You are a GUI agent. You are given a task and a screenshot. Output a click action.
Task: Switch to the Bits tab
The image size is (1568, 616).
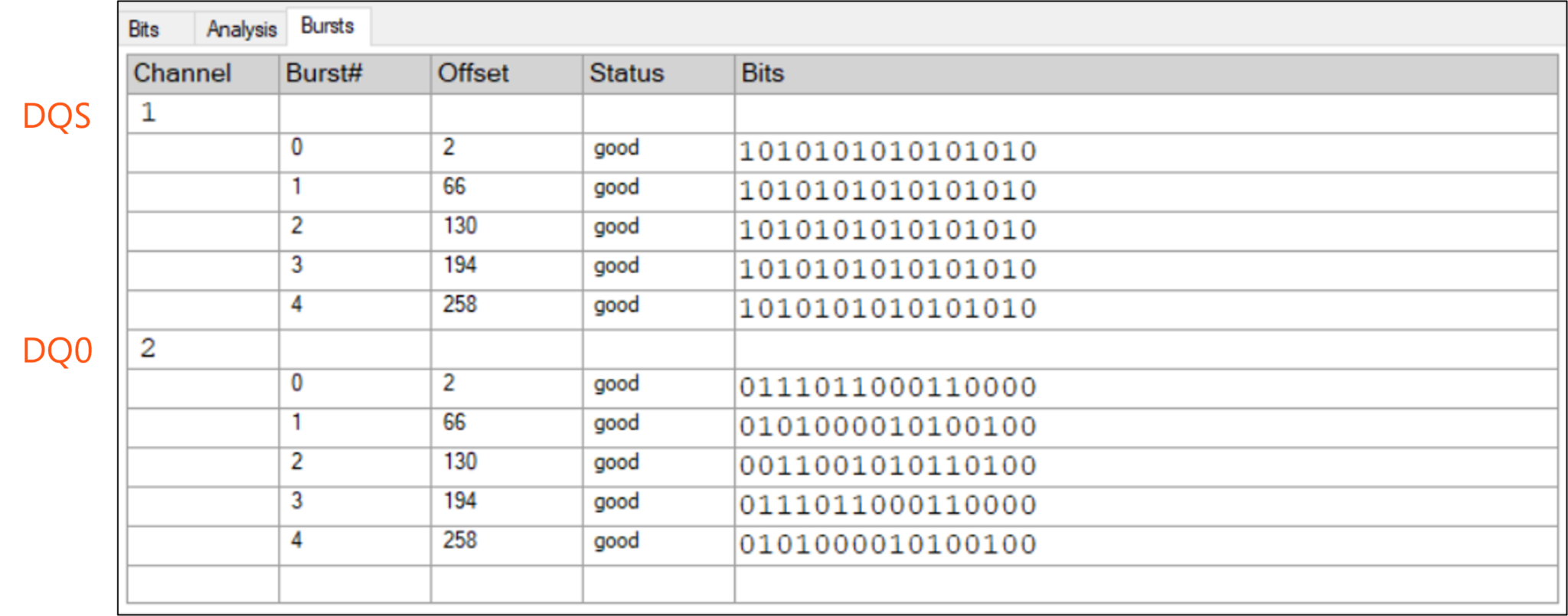tap(145, 29)
